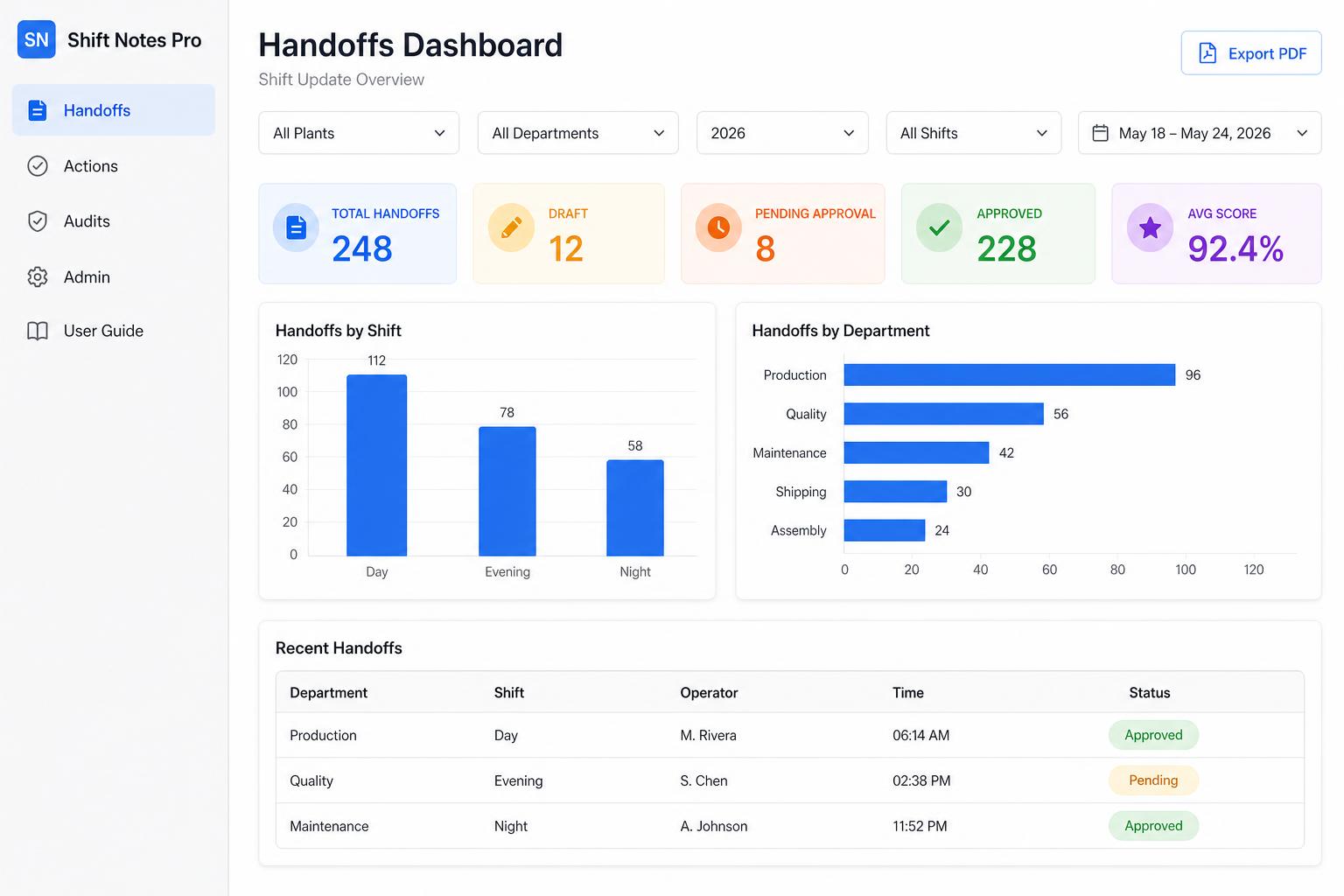Click the Draft pencil icon
The width and height of the screenshot is (1344, 896).
pos(511,227)
